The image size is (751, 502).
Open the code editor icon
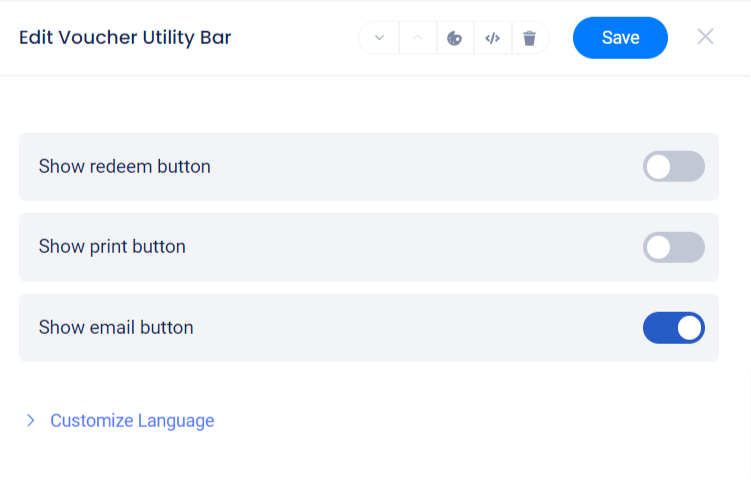tap(492, 38)
